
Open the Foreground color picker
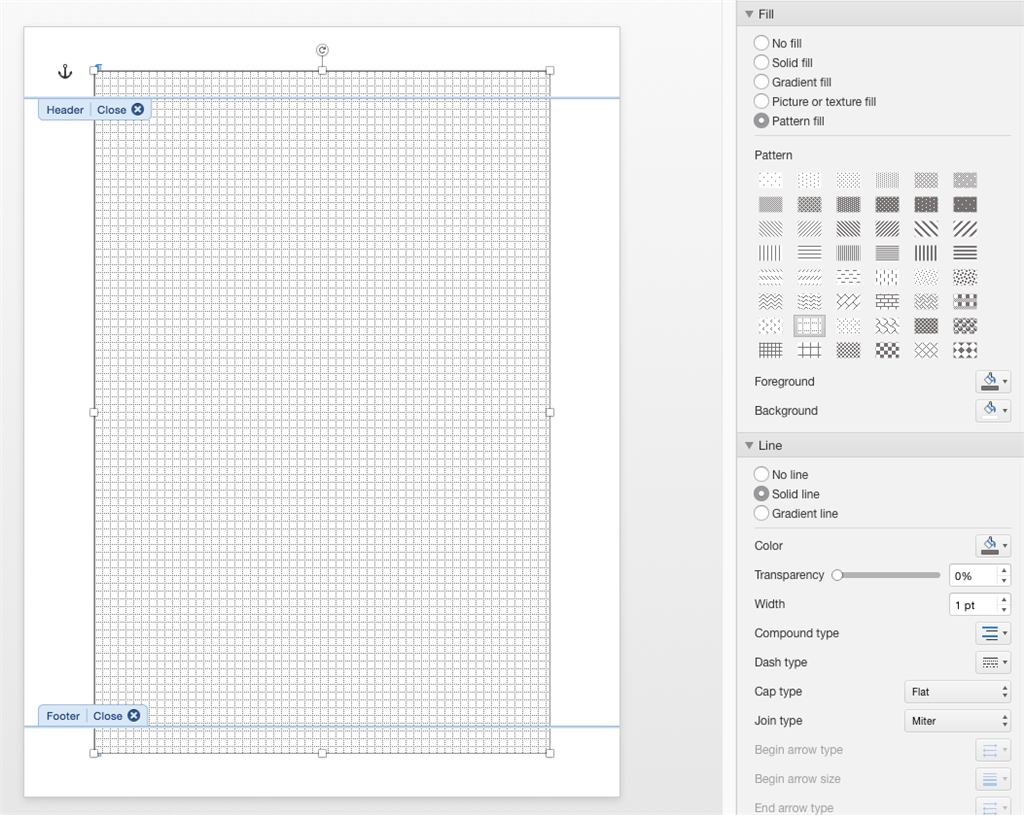(x=992, y=381)
